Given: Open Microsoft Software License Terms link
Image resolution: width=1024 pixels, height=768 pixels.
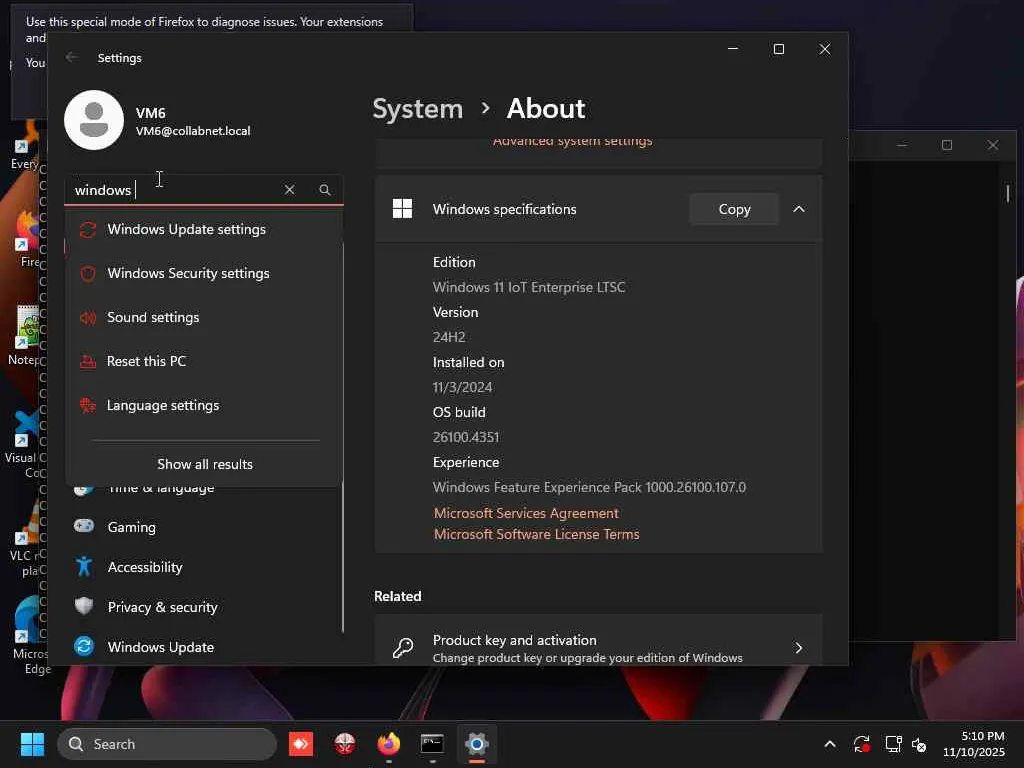Looking at the screenshot, I should 537,534.
